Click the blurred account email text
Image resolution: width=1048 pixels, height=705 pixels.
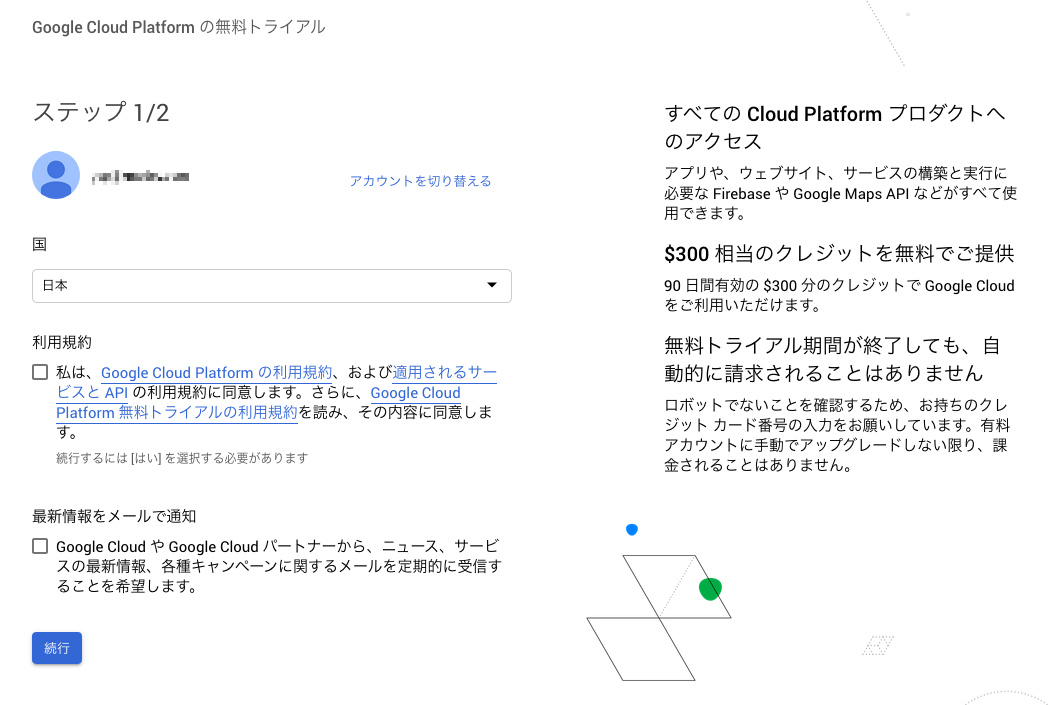pos(140,176)
